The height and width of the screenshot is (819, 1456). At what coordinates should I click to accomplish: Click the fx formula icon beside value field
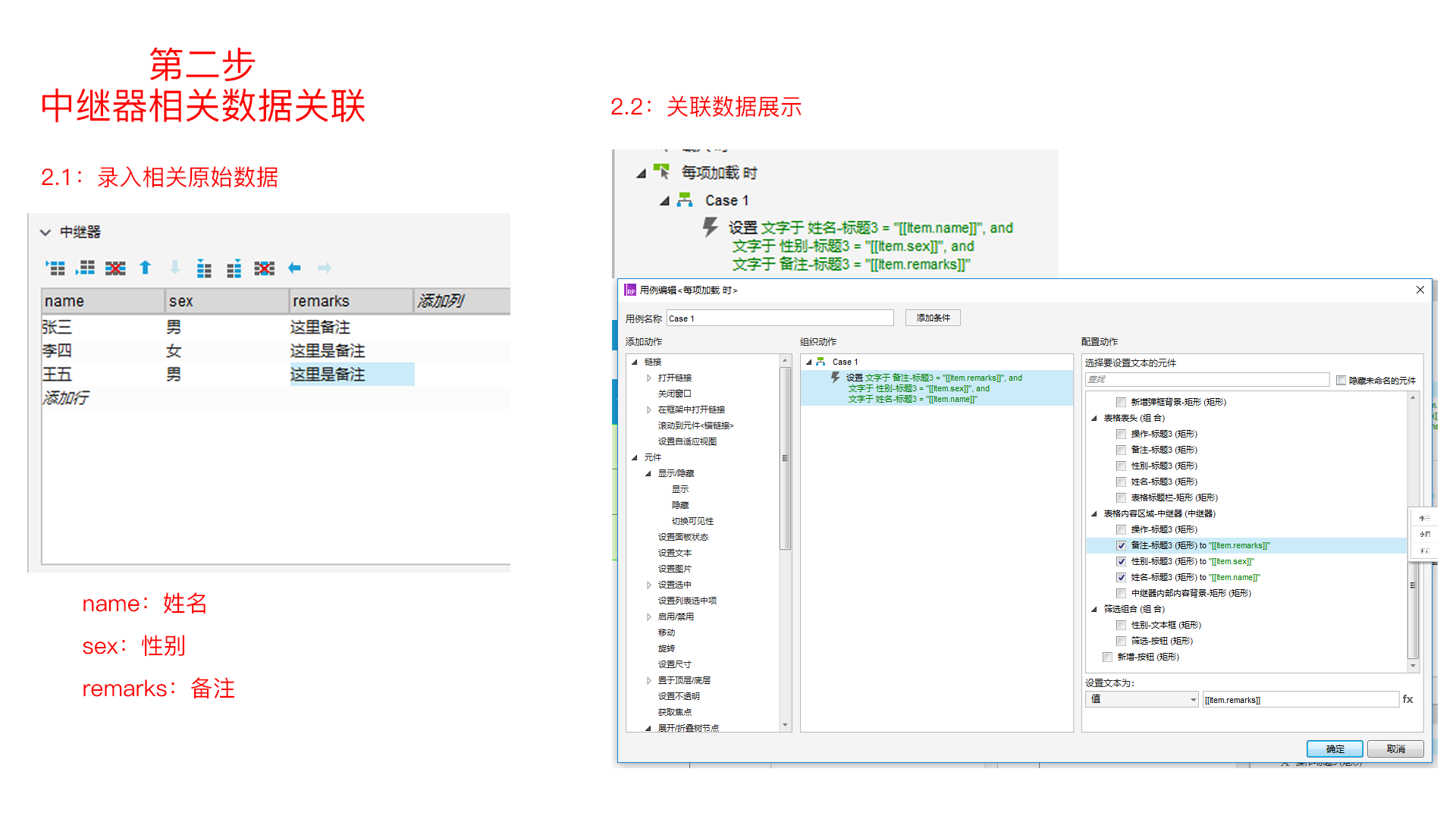[1408, 699]
